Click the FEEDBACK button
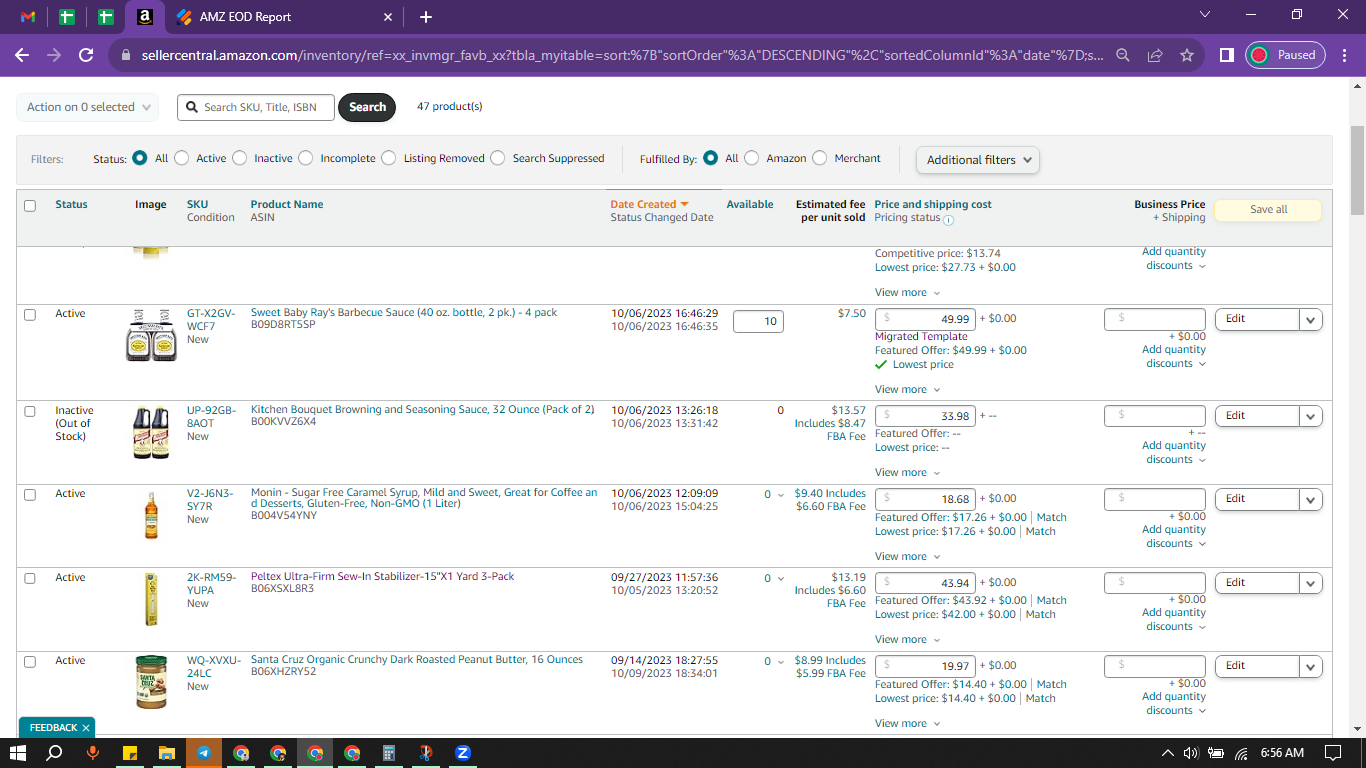 coord(53,728)
